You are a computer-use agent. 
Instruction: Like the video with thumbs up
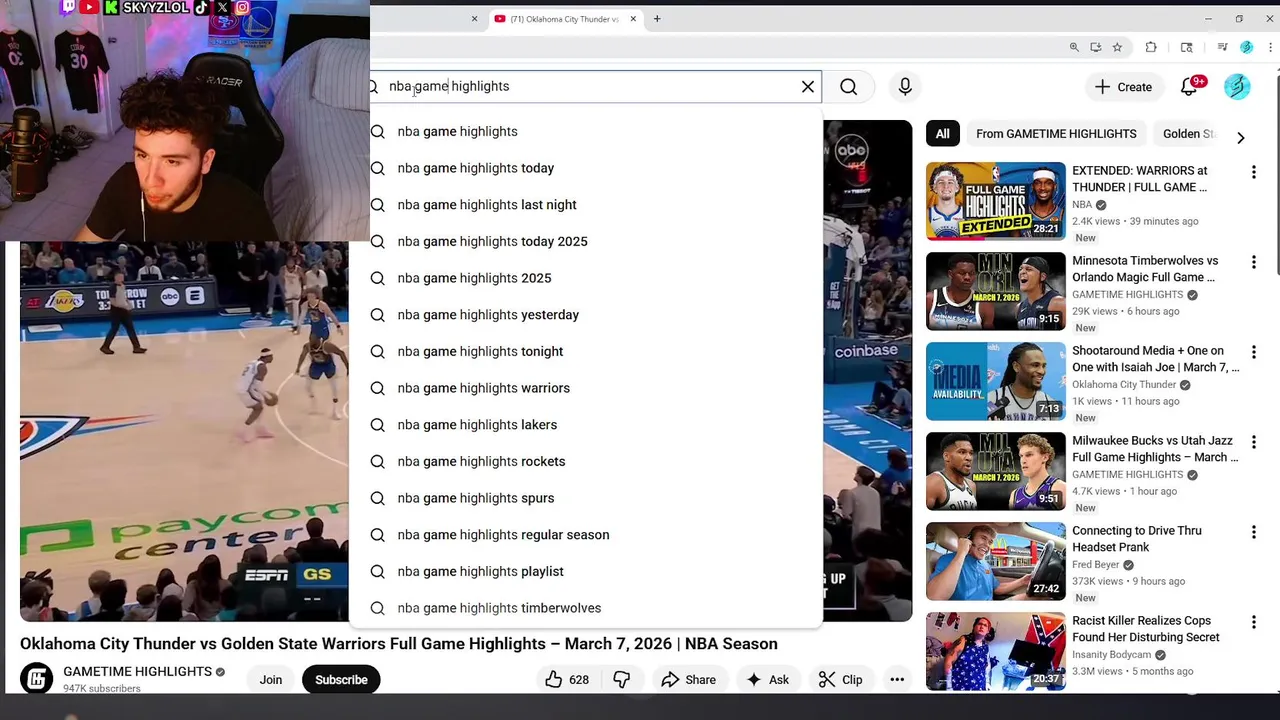[566, 680]
